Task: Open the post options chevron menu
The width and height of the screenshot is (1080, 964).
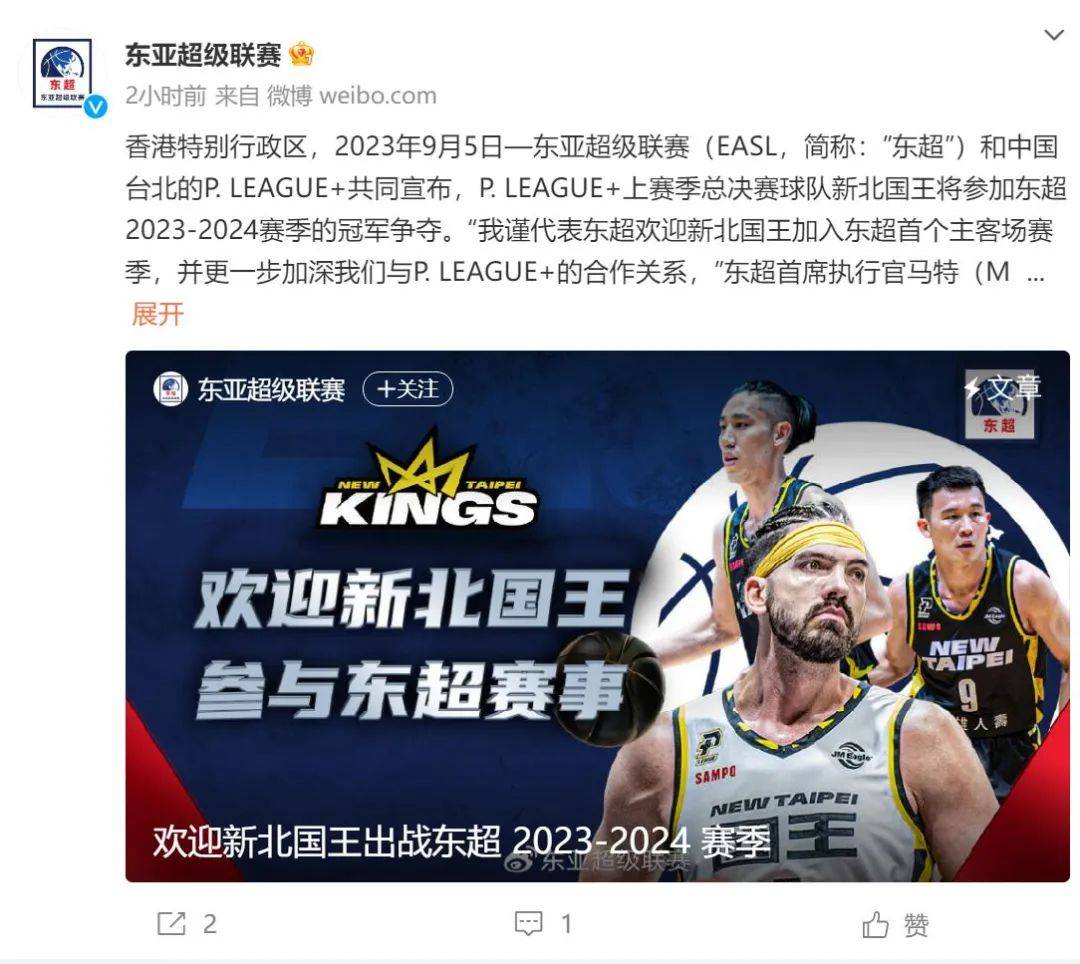Action: point(1054,35)
